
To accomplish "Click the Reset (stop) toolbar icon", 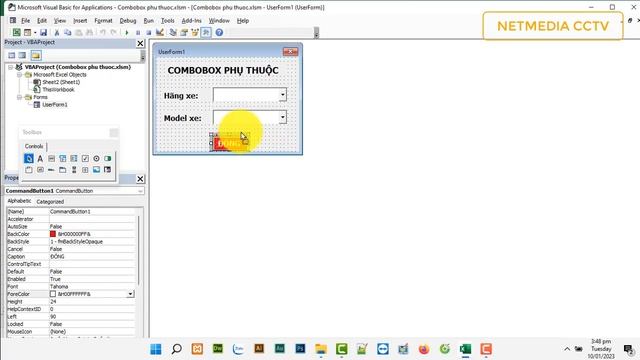I will (149, 32).
